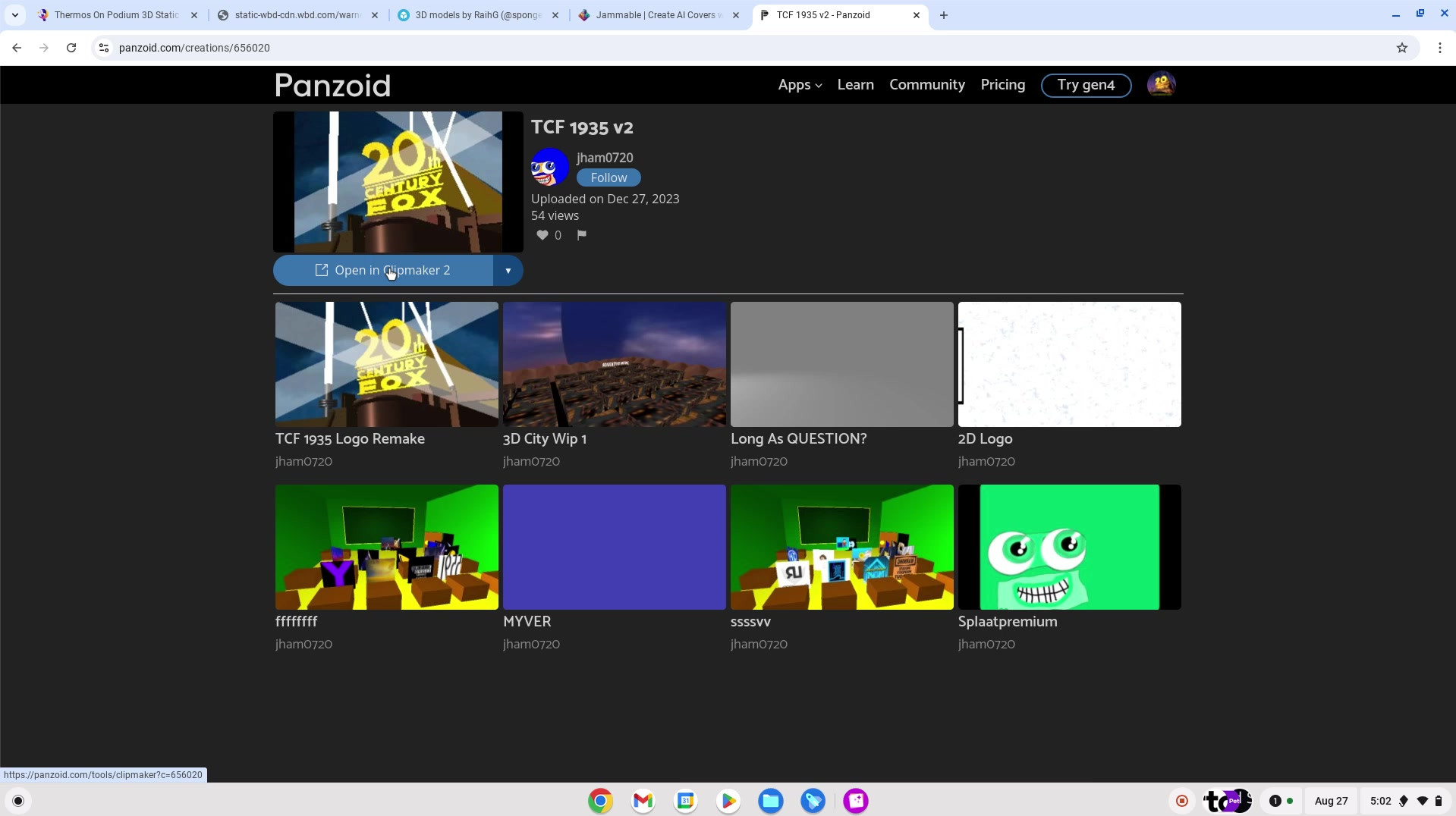This screenshot has height=816, width=1456.
Task: Click the Splaatpremium title text
Action: (1008, 622)
